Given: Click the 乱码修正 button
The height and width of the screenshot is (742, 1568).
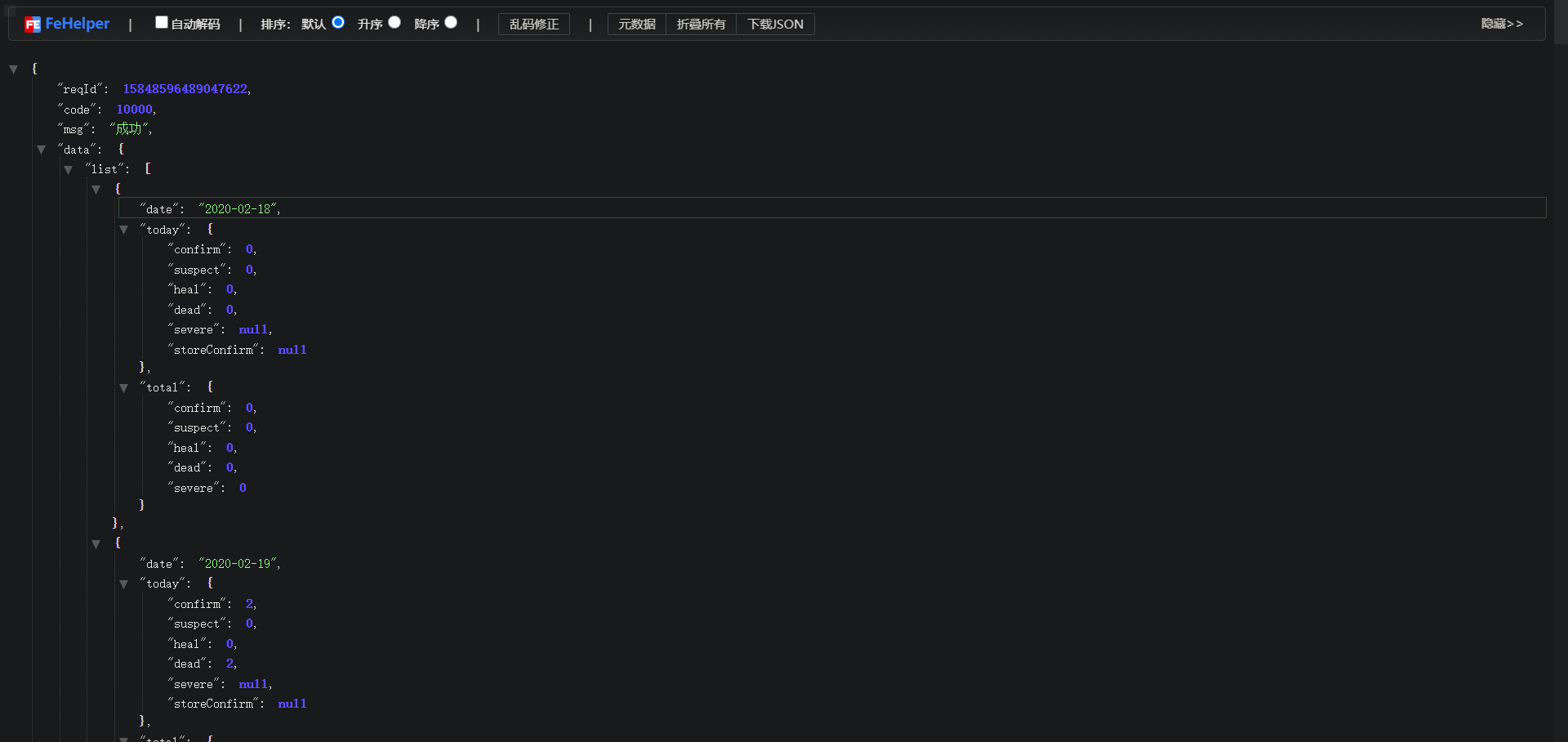Looking at the screenshot, I should point(534,25).
